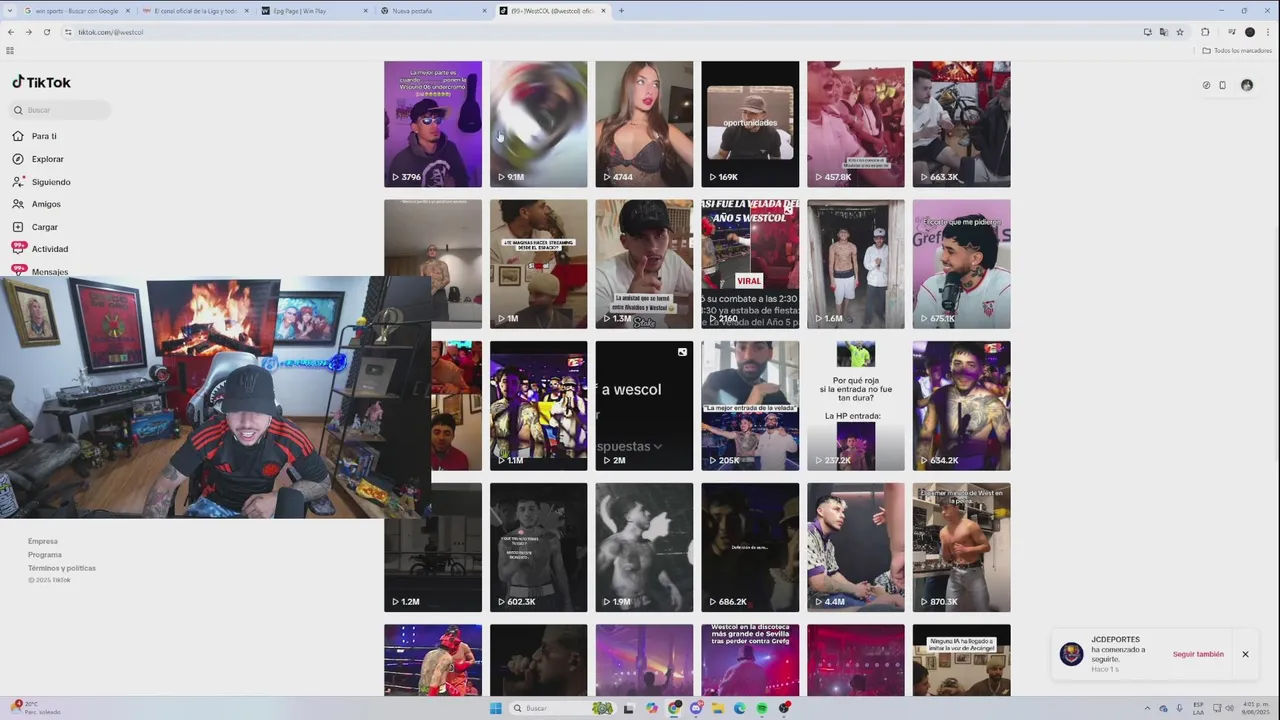Open the Windows Start menu
1280x720 pixels.
[495, 708]
